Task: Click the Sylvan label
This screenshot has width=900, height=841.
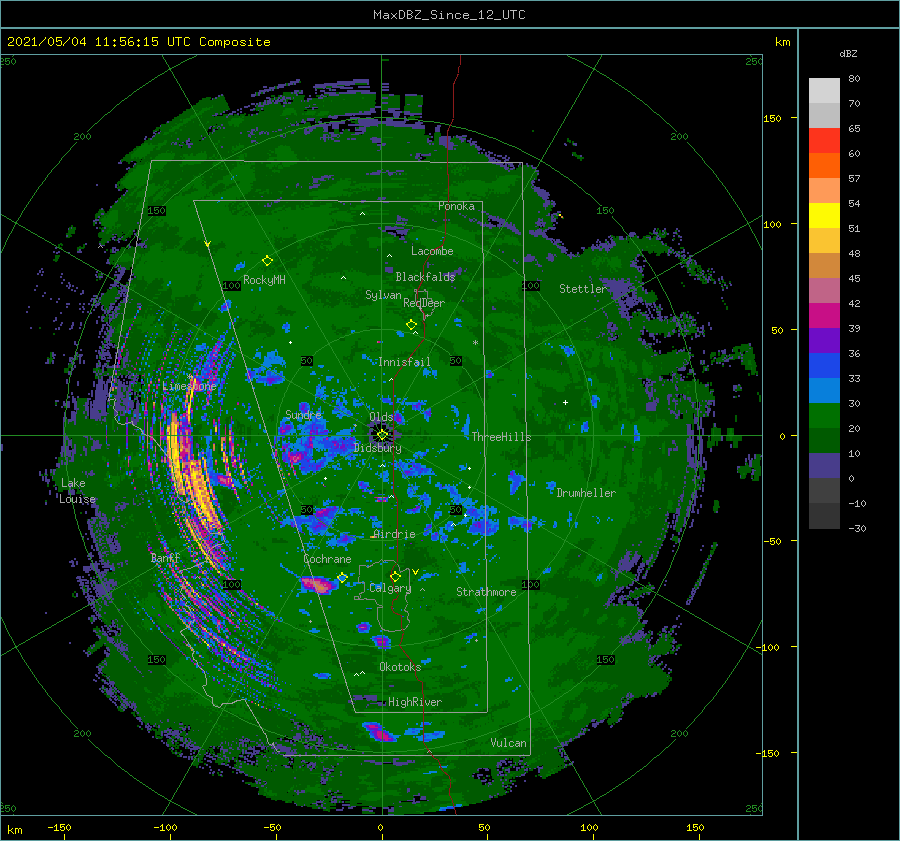Action: (383, 295)
